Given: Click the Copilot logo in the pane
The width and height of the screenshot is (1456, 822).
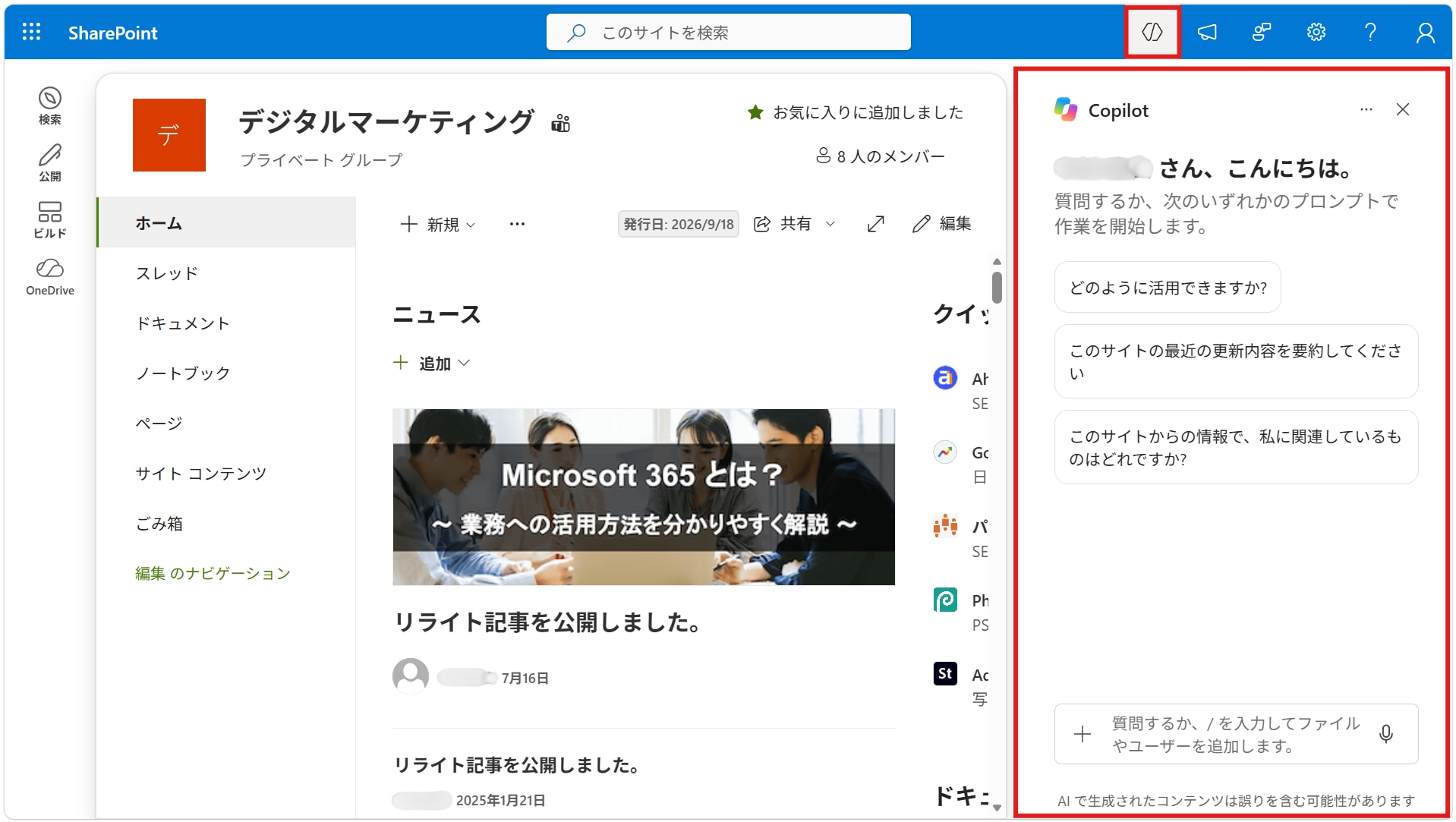Looking at the screenshot, I should (1066, 110).
